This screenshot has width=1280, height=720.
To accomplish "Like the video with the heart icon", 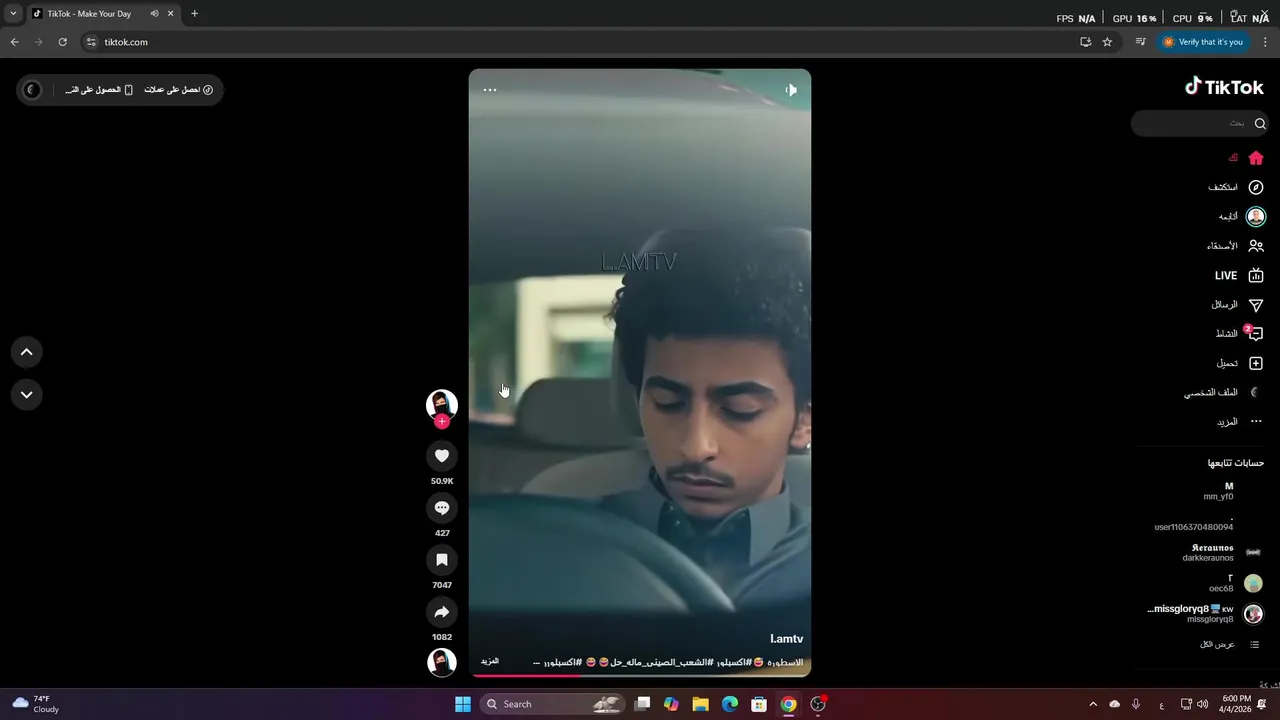I will (x=442, y=456).
